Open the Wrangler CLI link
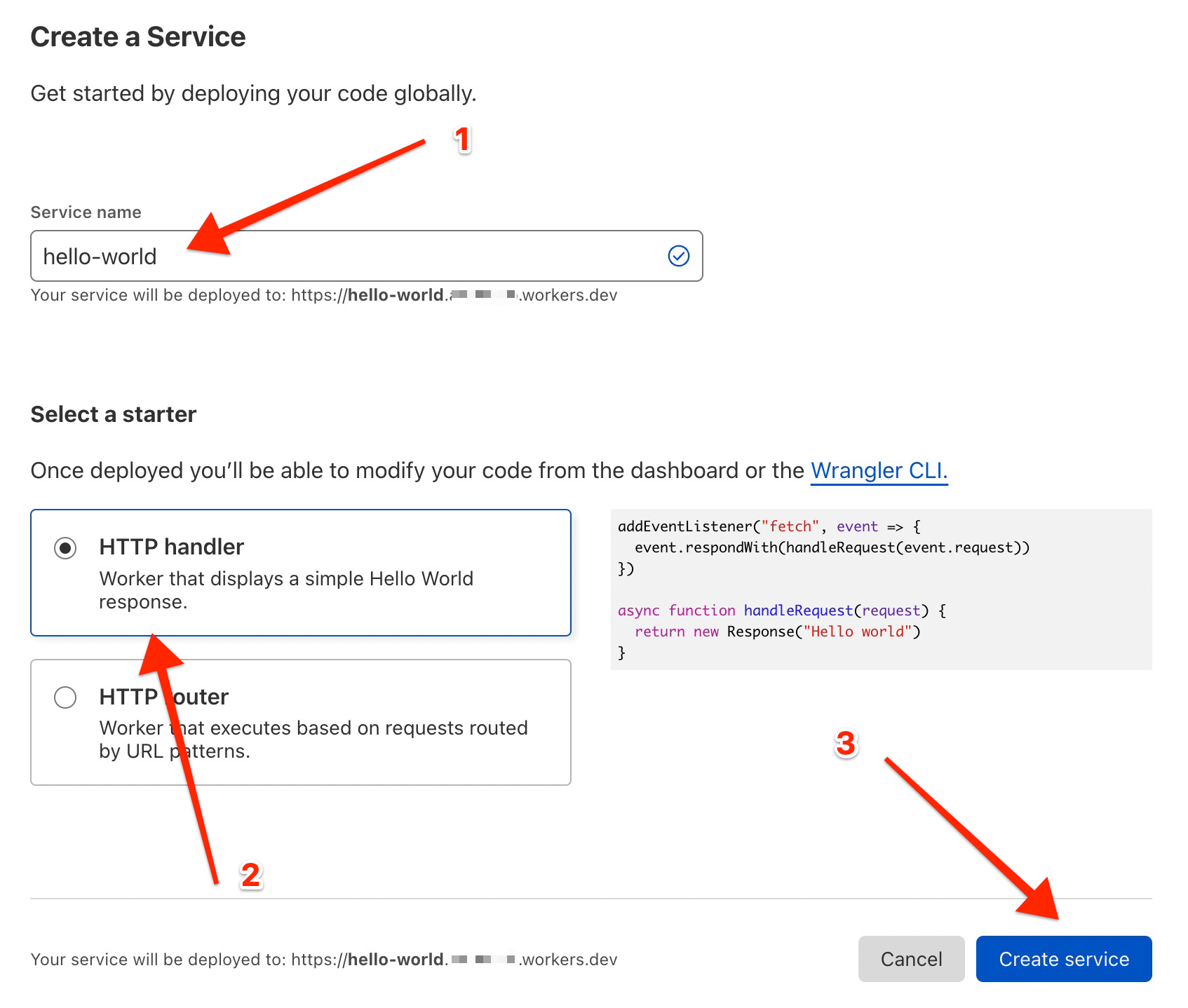The height and width of the screenshot is (1008, 1188). [879, 470]
